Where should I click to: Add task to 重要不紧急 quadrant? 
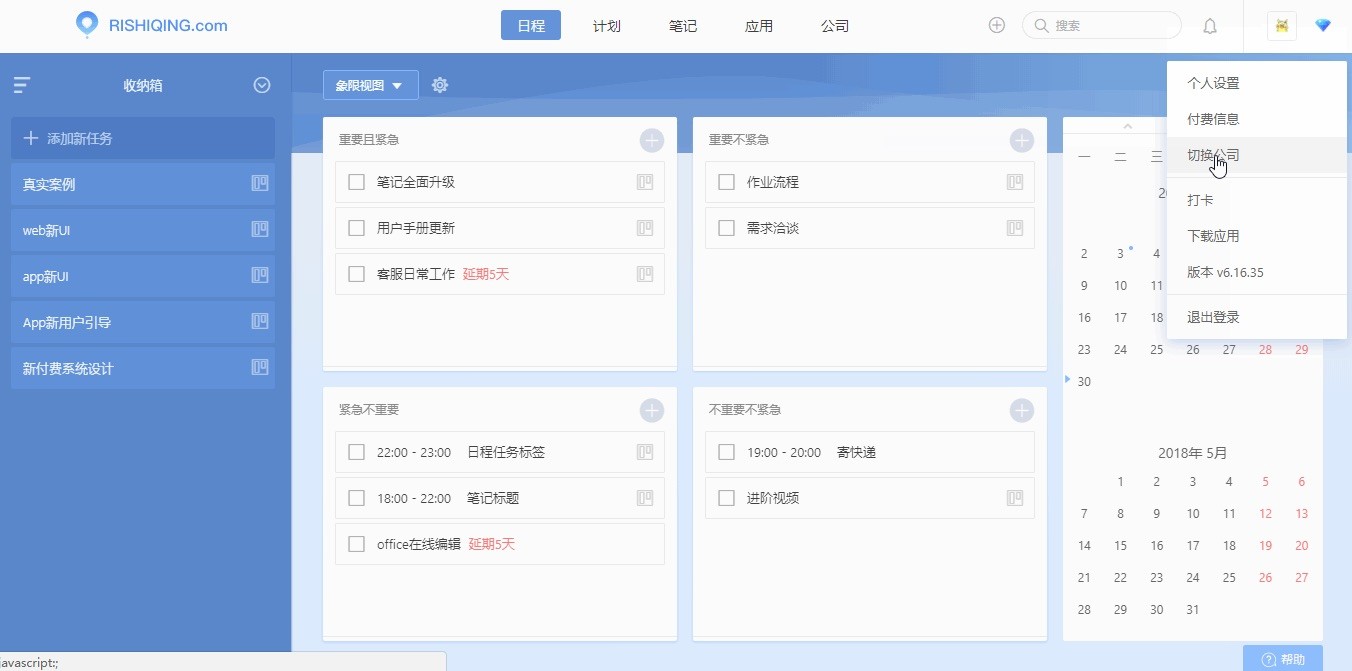[1021, 140]
